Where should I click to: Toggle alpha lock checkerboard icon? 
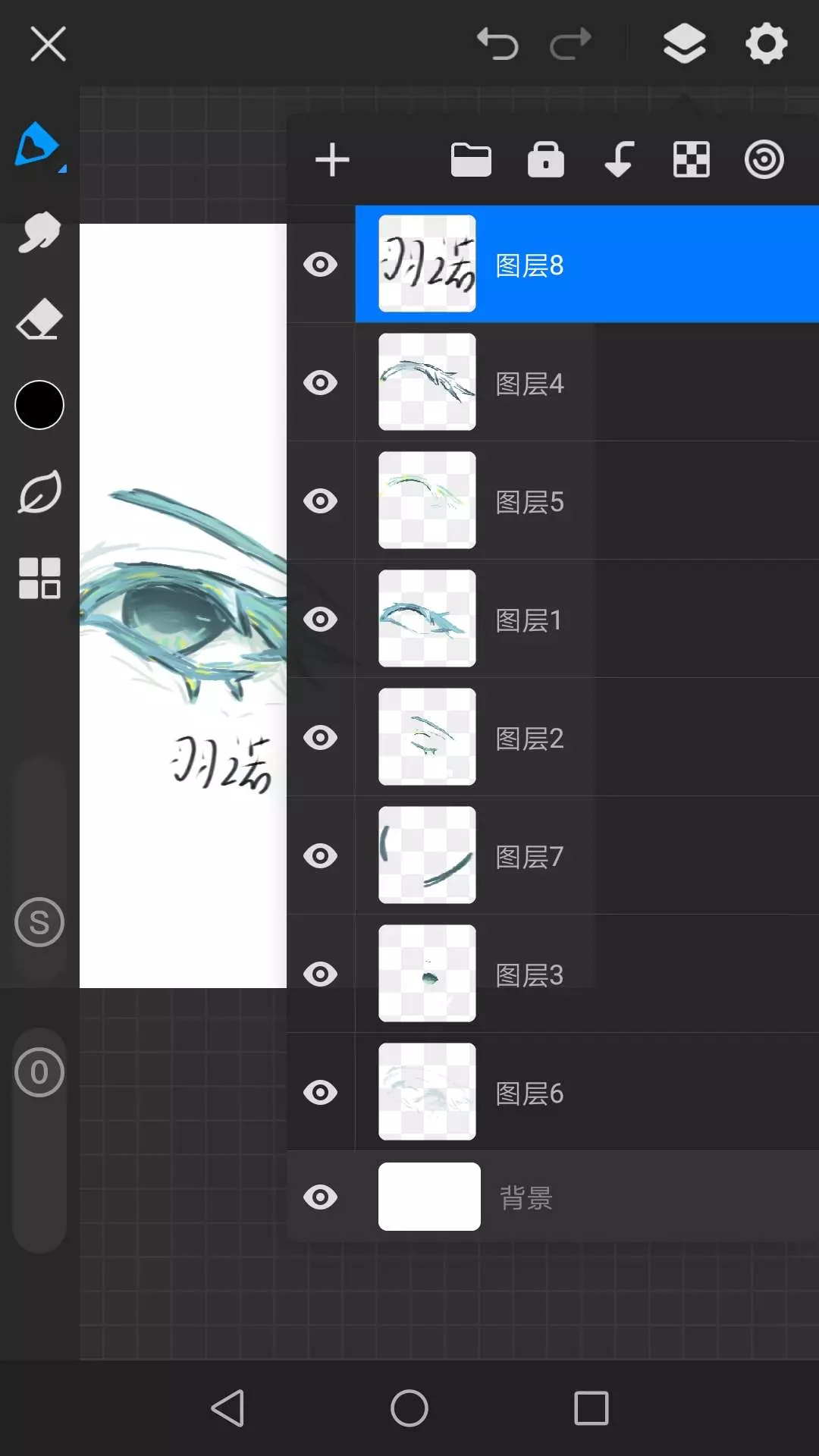coord(692,160)
